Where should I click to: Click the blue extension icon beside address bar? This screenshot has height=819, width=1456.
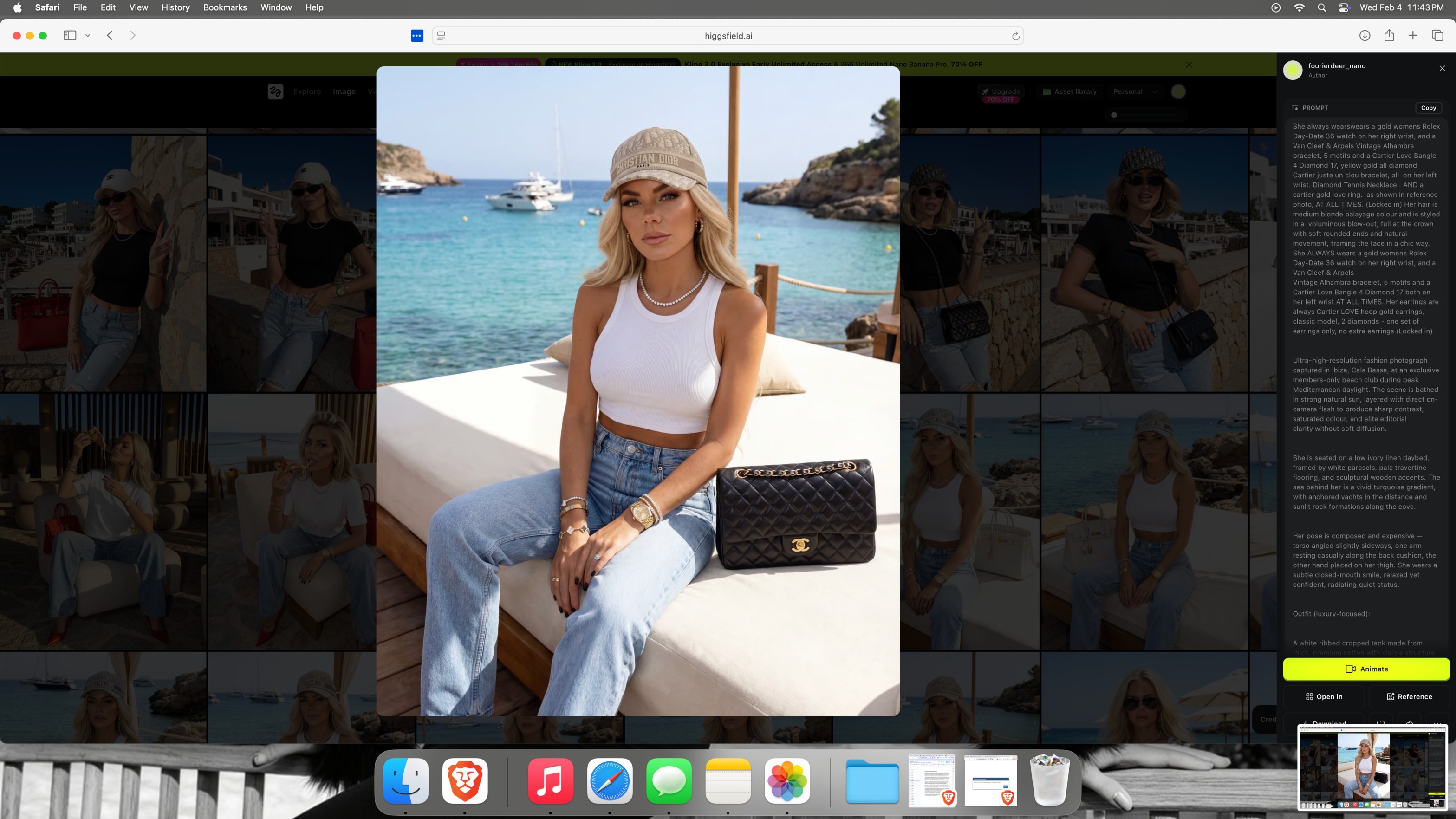click(417, 36)
